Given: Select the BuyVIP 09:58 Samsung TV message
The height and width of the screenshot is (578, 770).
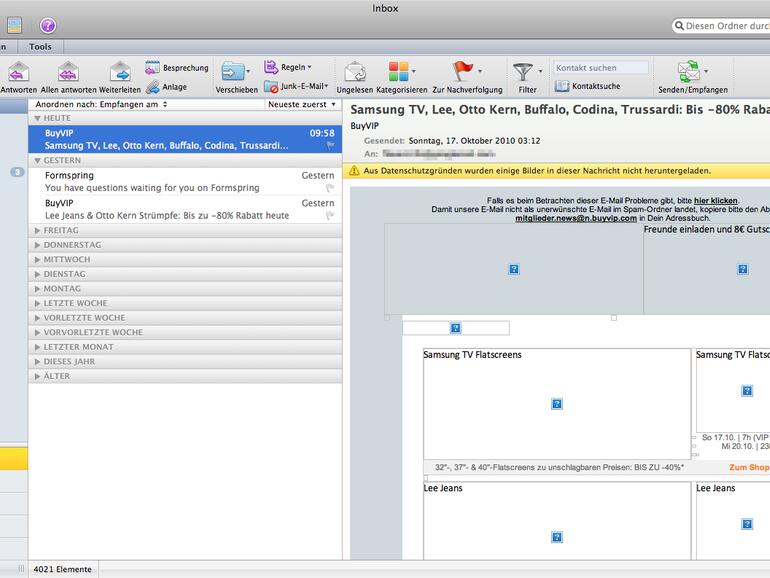Looking at the screenshot, I should point(185,139).
